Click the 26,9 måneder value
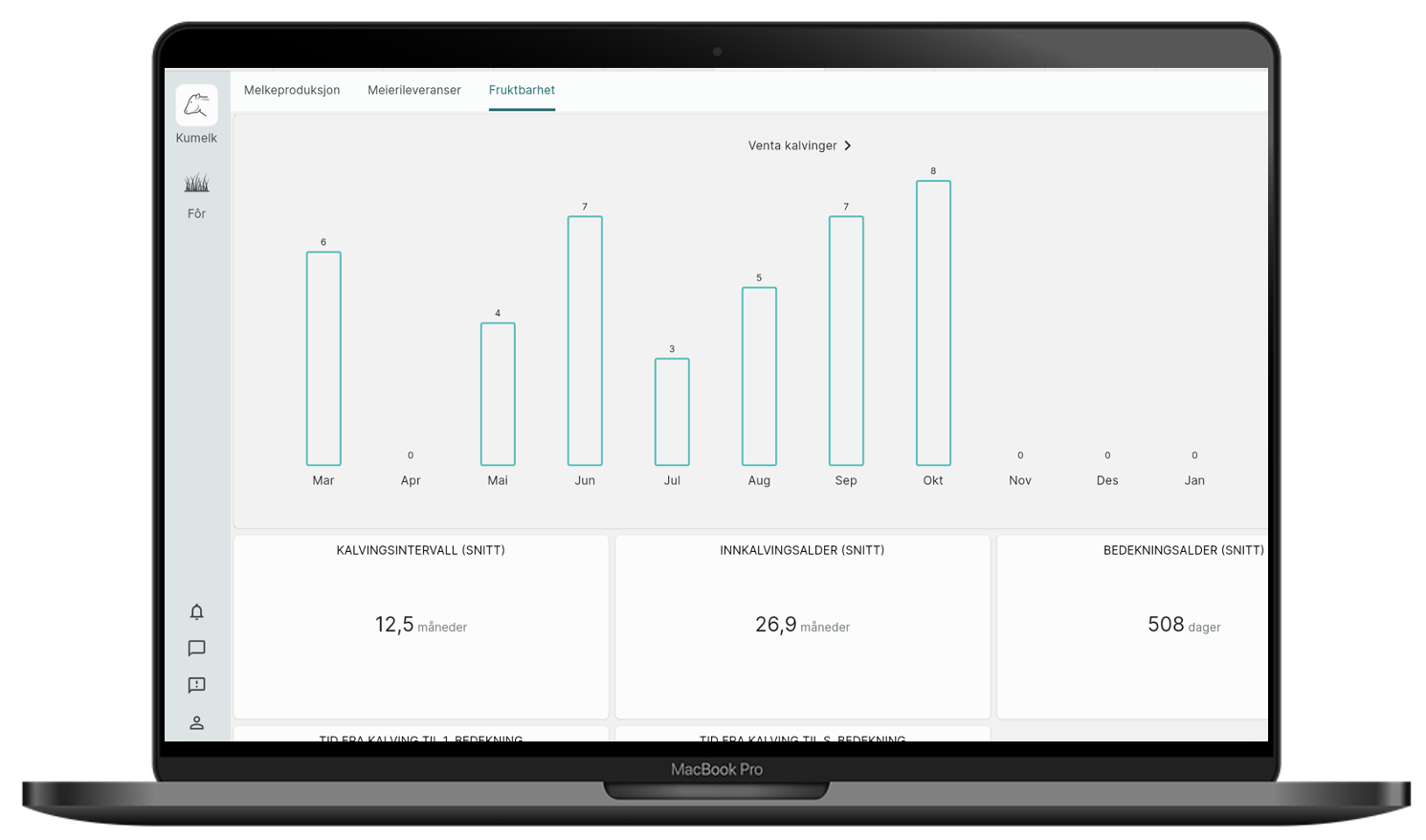 point(802,626)
